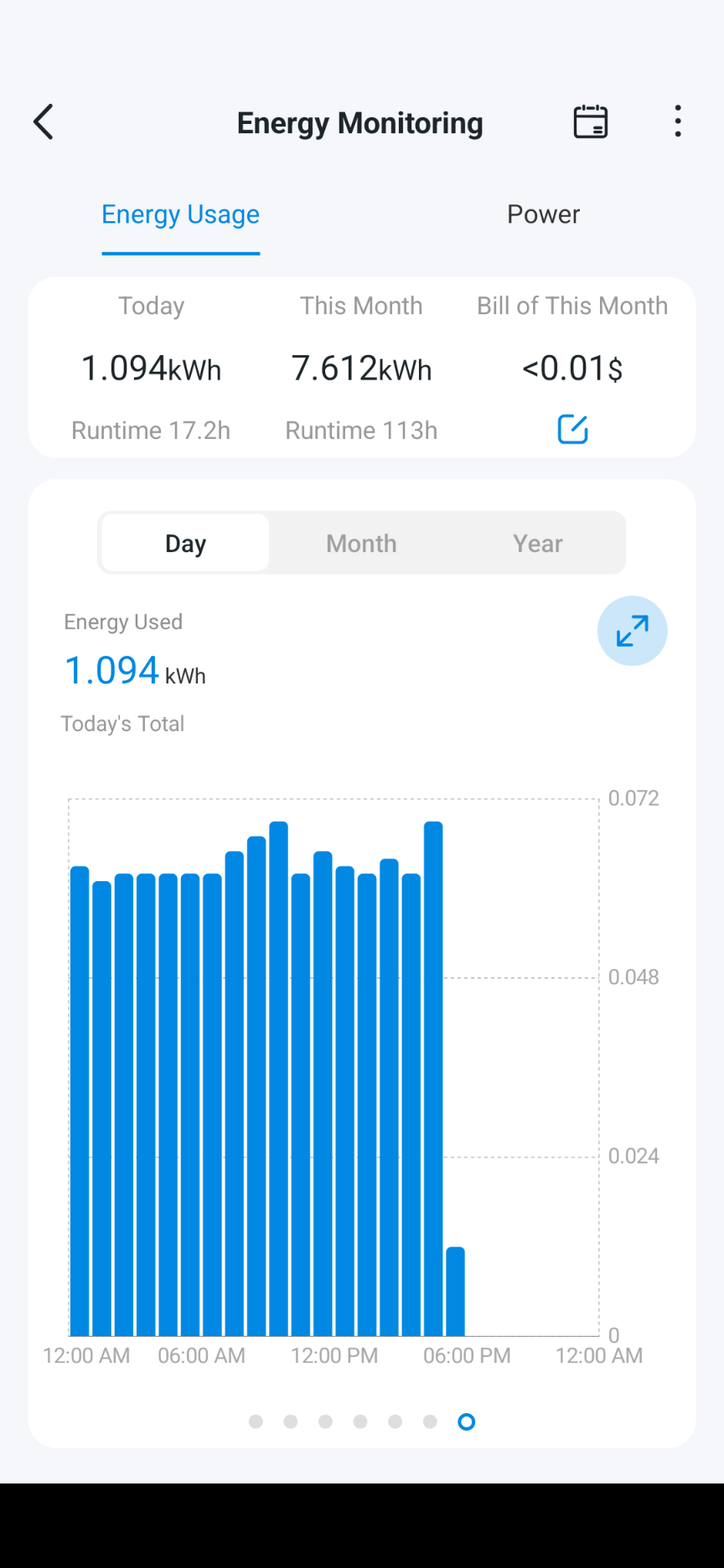Tap Today's 1.094kWh summary value

152,369
